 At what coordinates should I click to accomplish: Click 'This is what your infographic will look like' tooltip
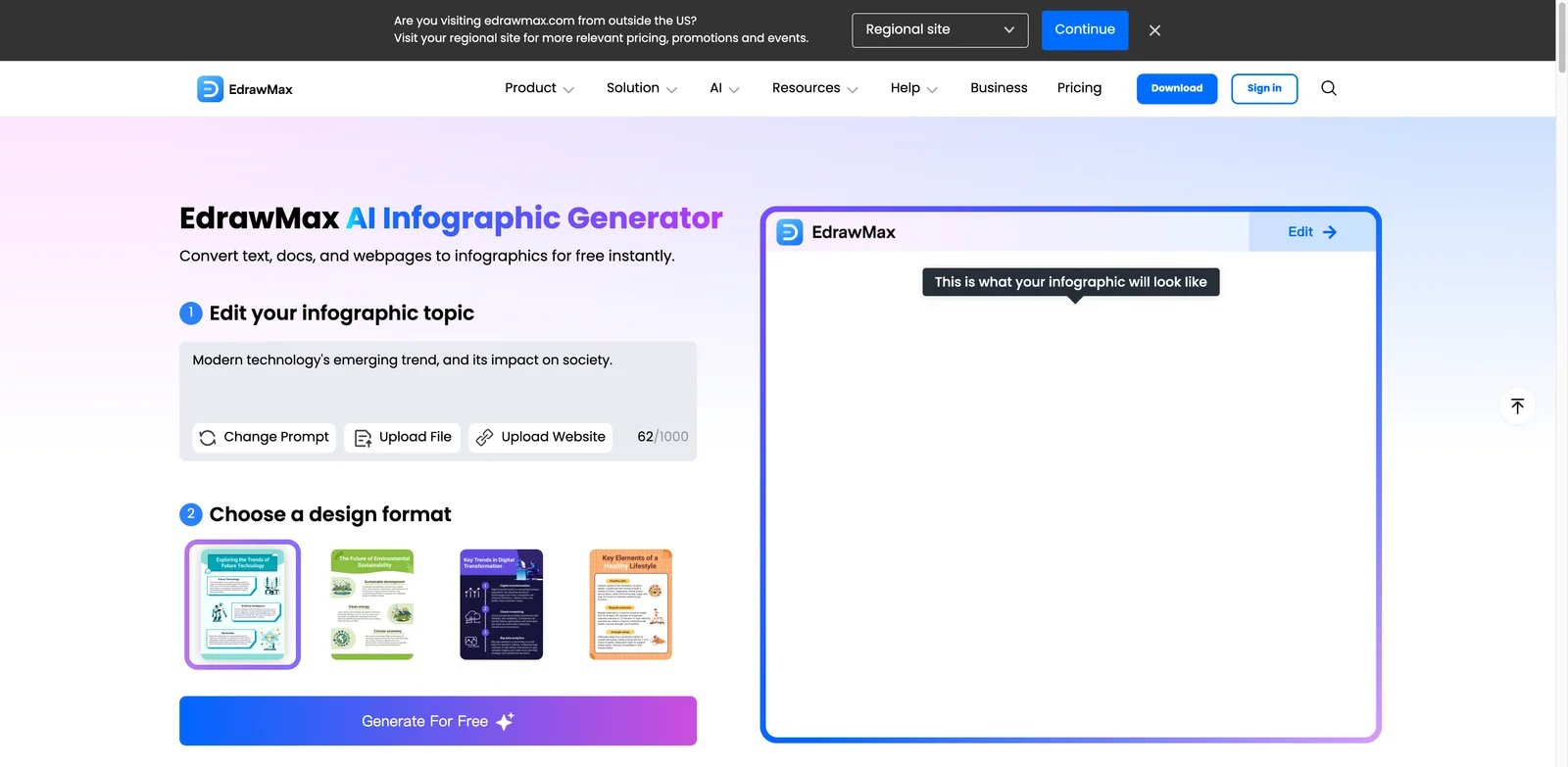pos(1071,282)
